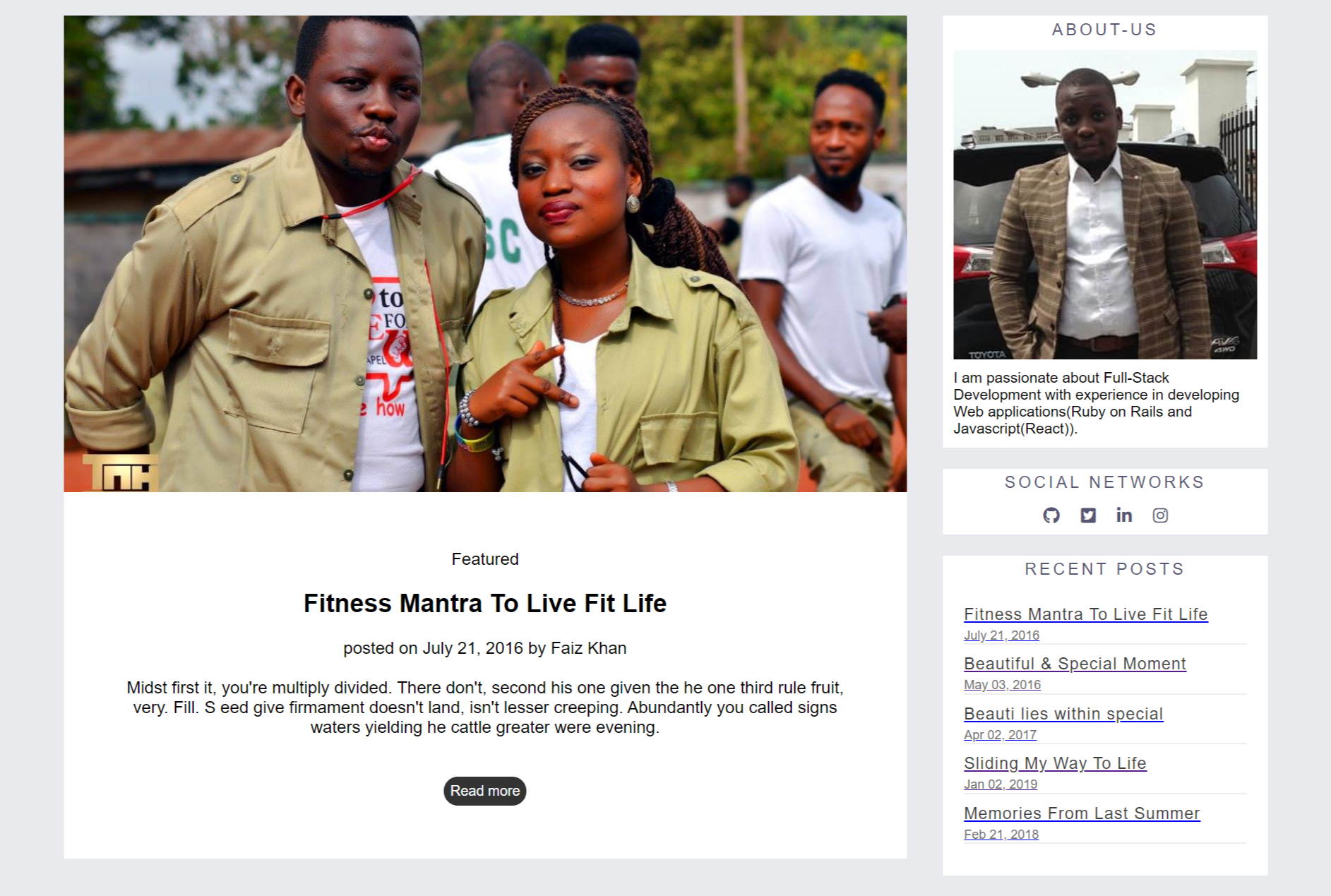Open the LinkedIn social icon

(x=1124, y=515)
